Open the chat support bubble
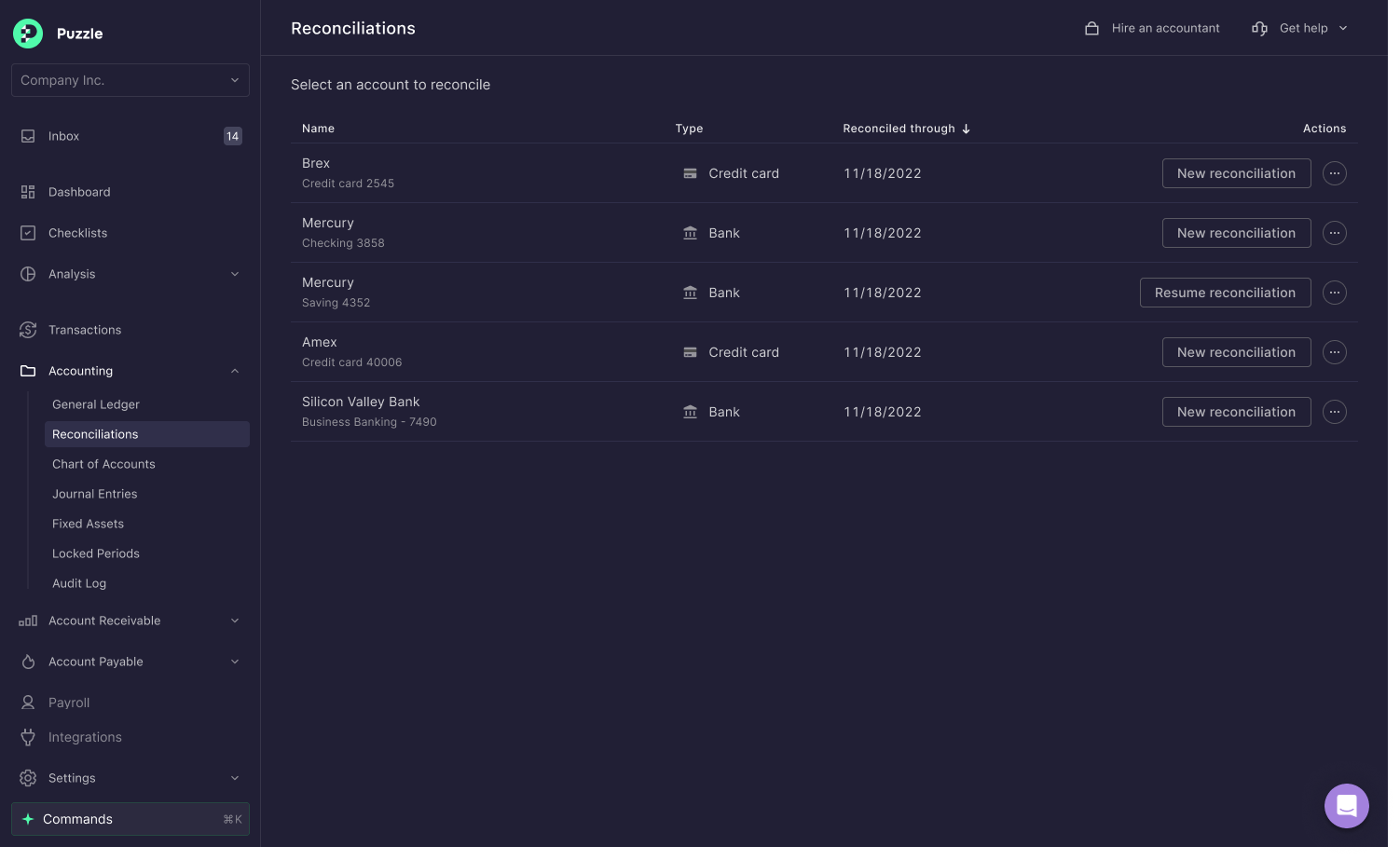1400x860 pixels. 1346,805
